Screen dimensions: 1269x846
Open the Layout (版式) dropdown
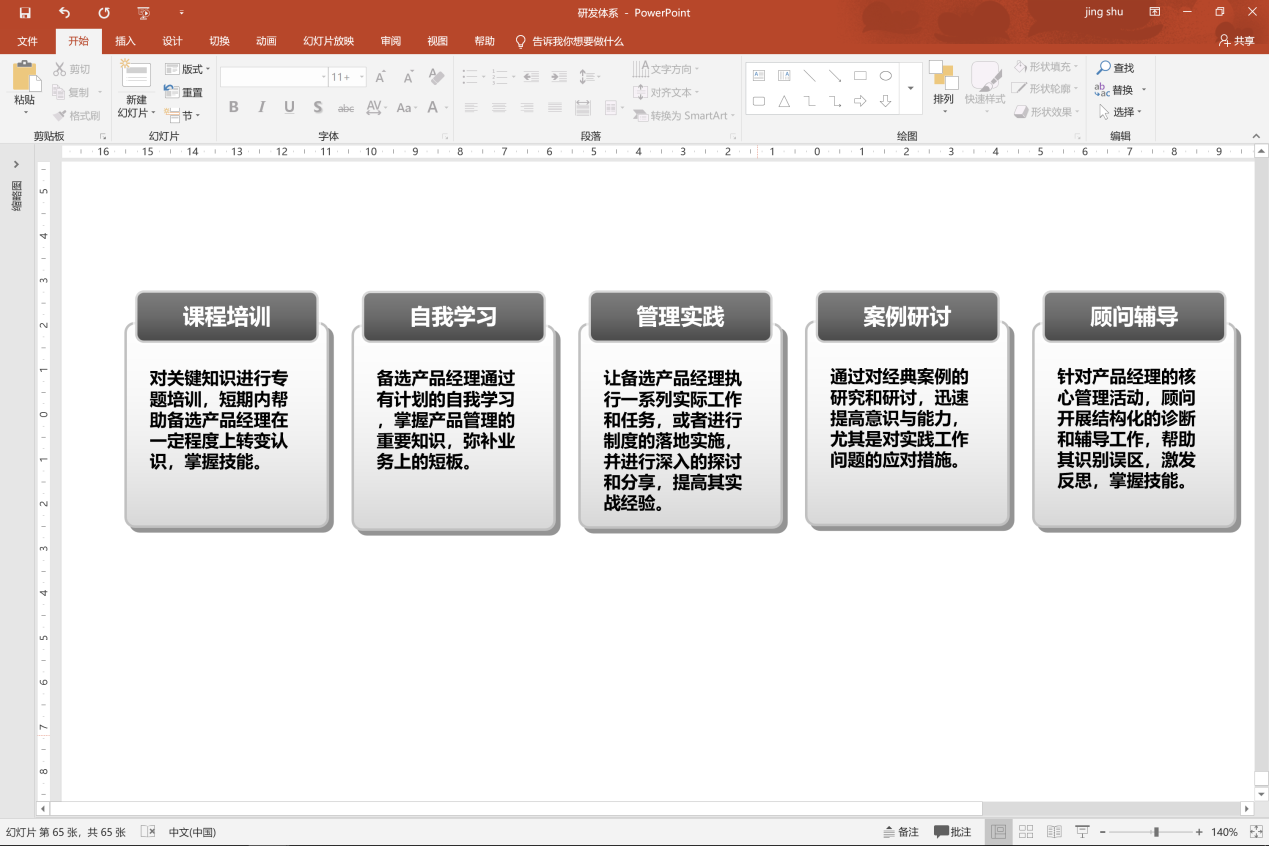(x=188, y=69)
